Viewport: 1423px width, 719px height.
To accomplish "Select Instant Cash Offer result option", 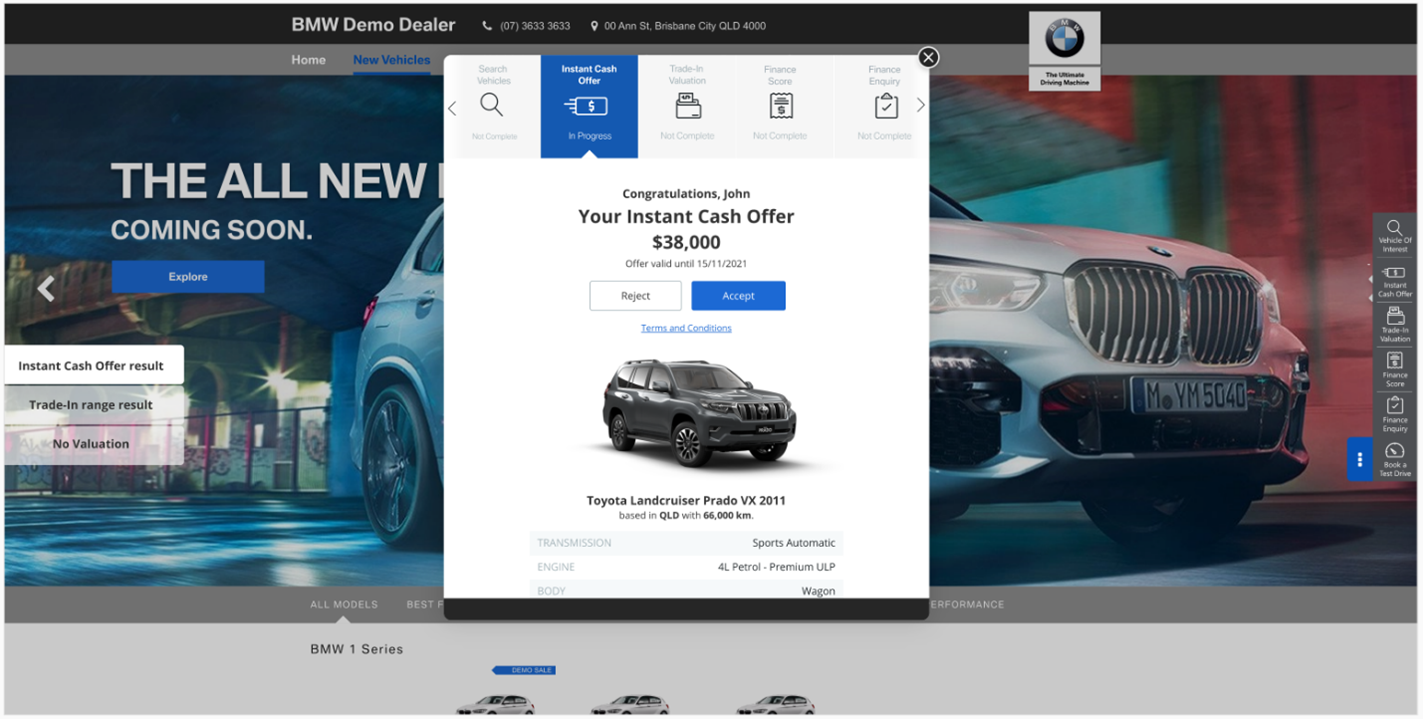I will click(x=93, y=365).
